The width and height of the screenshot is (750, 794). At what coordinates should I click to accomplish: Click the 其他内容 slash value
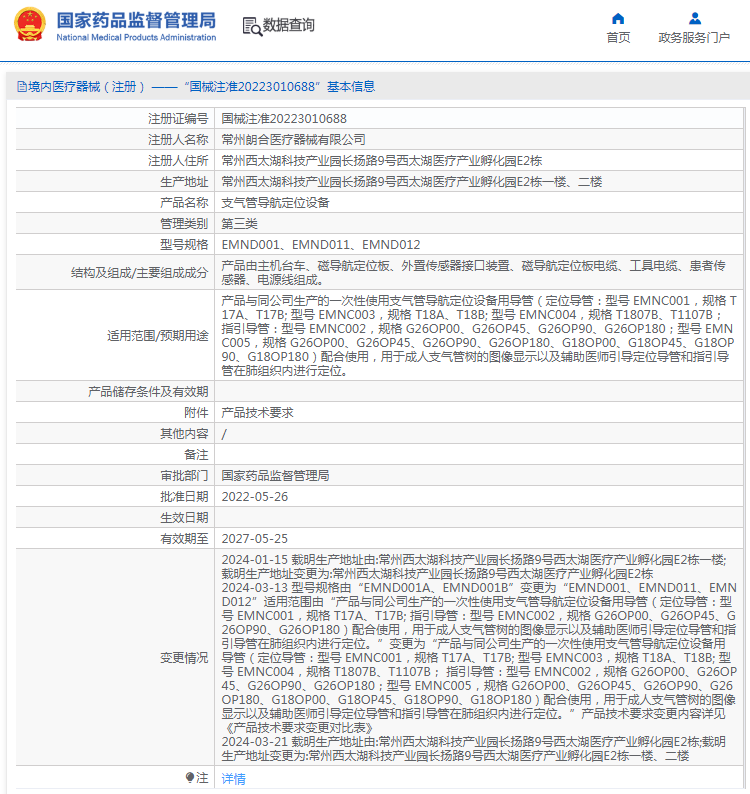tap(224, 434)
